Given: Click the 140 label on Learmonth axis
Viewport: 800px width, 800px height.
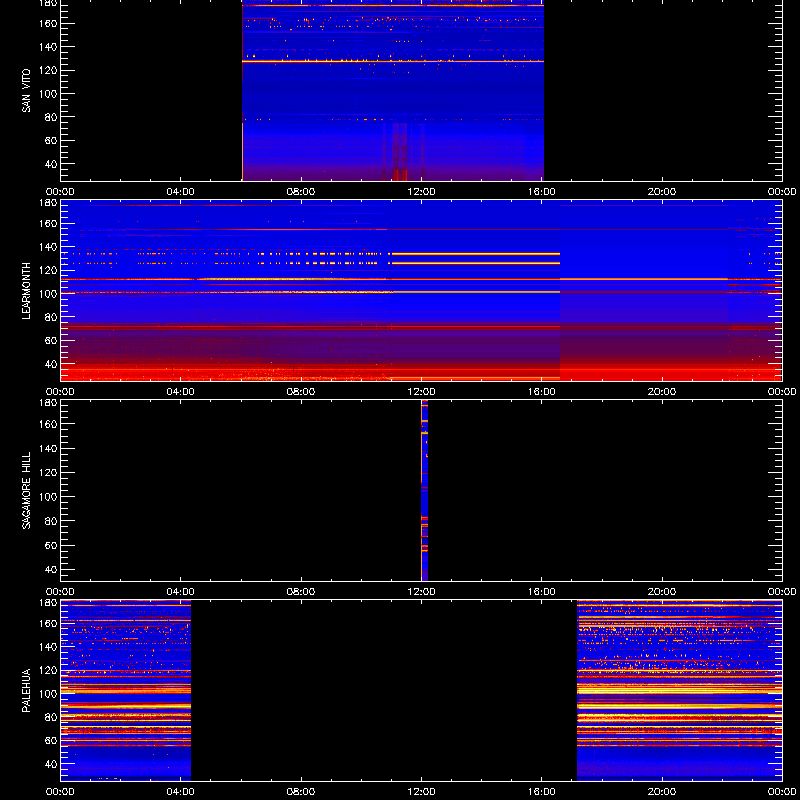Looking at the screenshot, I should point(48,247).
